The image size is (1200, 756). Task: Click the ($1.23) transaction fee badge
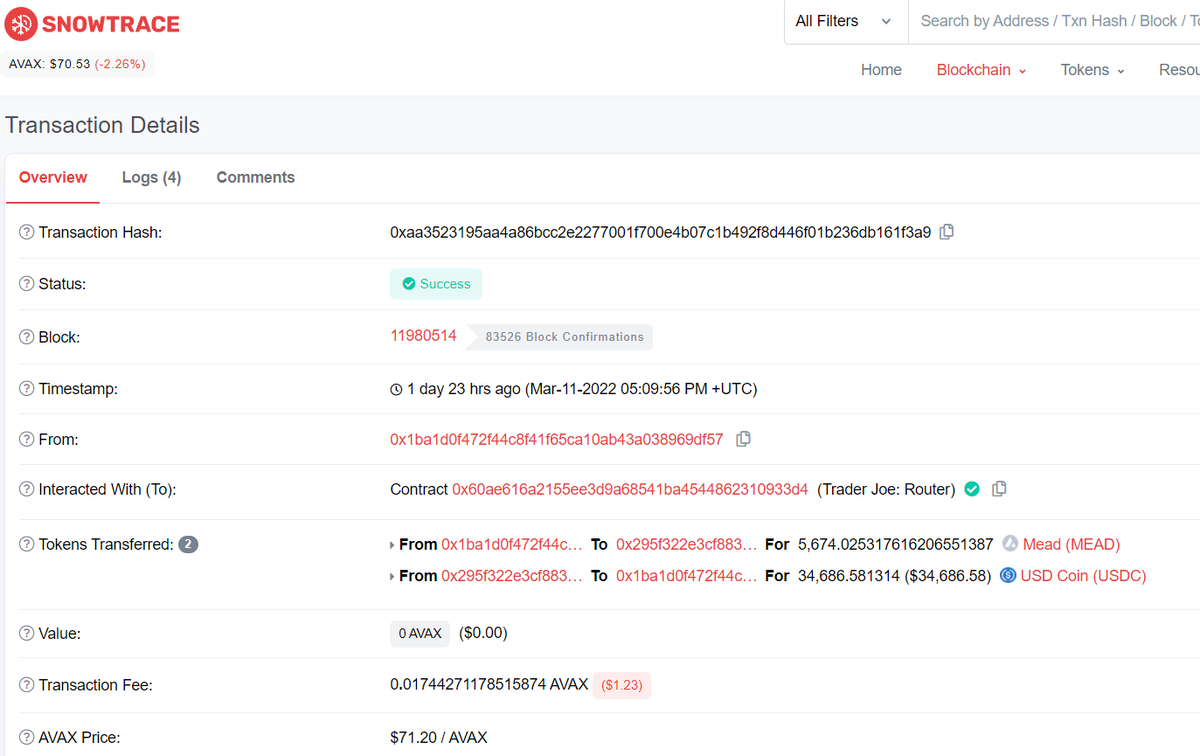click(x=621, y=685)
